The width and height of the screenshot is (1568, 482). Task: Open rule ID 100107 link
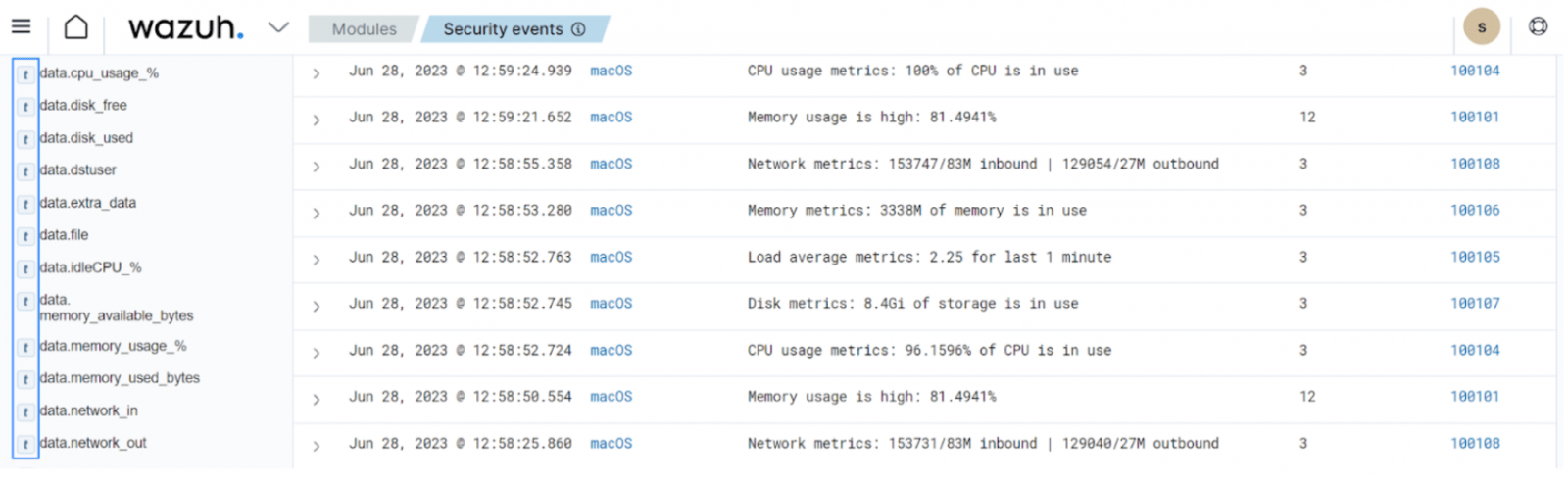1474,304
